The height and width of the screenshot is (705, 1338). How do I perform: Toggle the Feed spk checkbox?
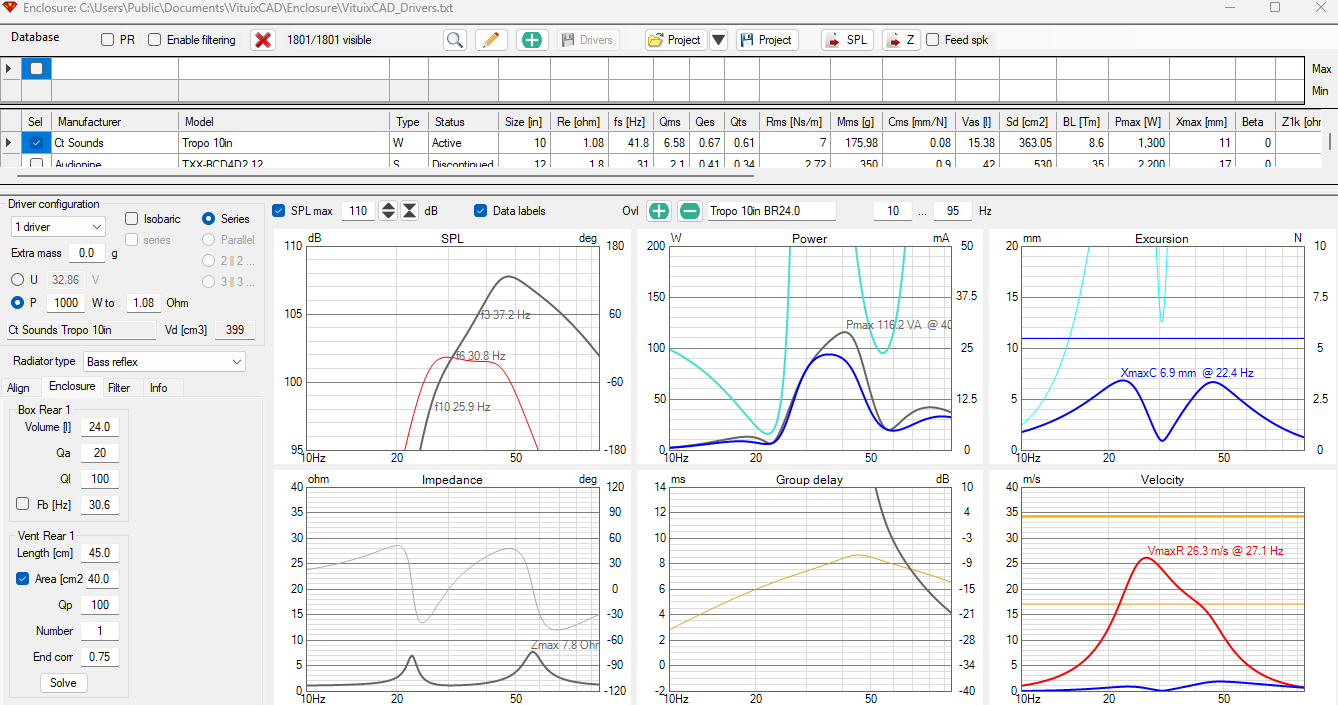coord(933,40)
